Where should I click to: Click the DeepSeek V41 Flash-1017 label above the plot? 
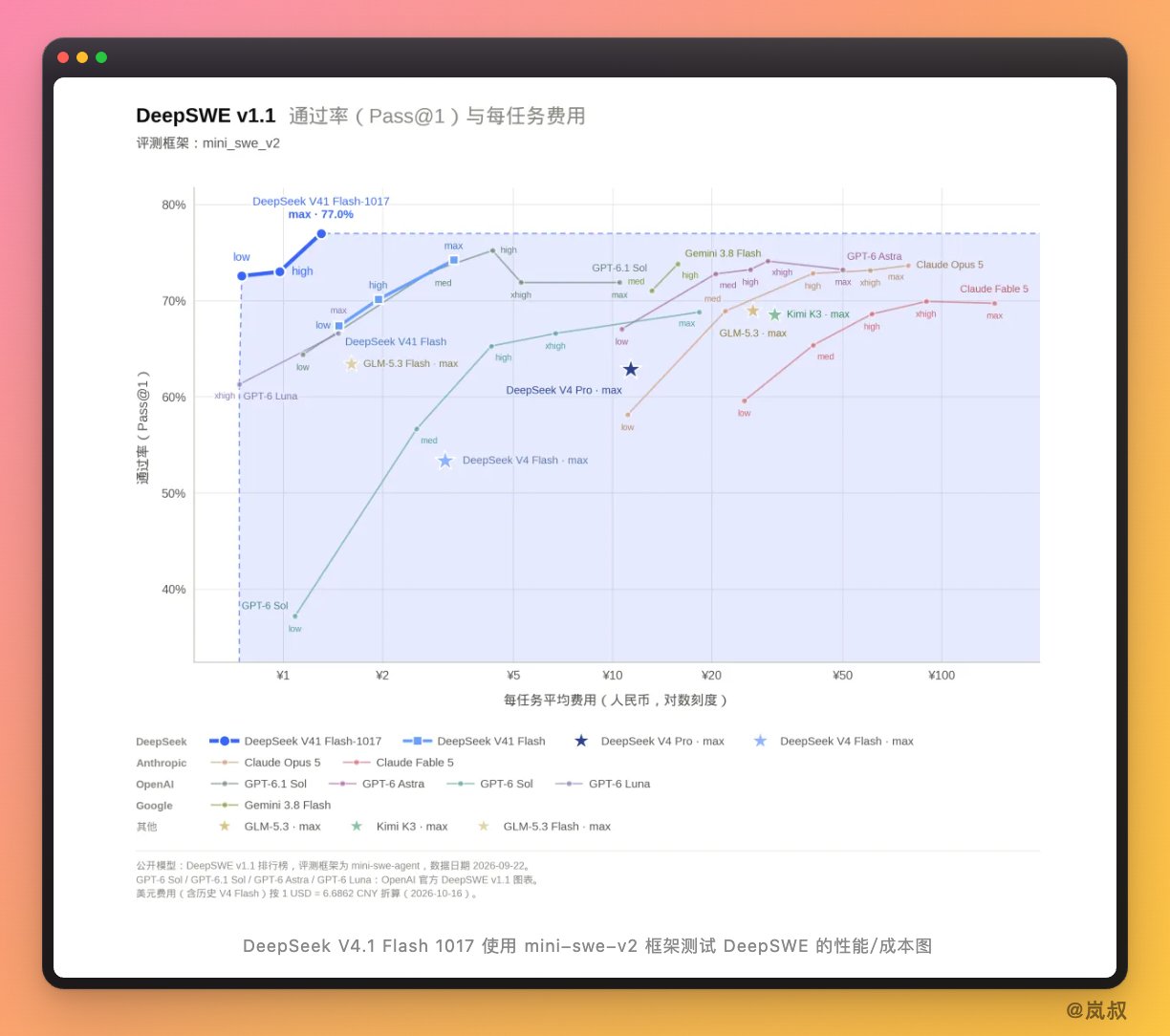pos(321,202)
